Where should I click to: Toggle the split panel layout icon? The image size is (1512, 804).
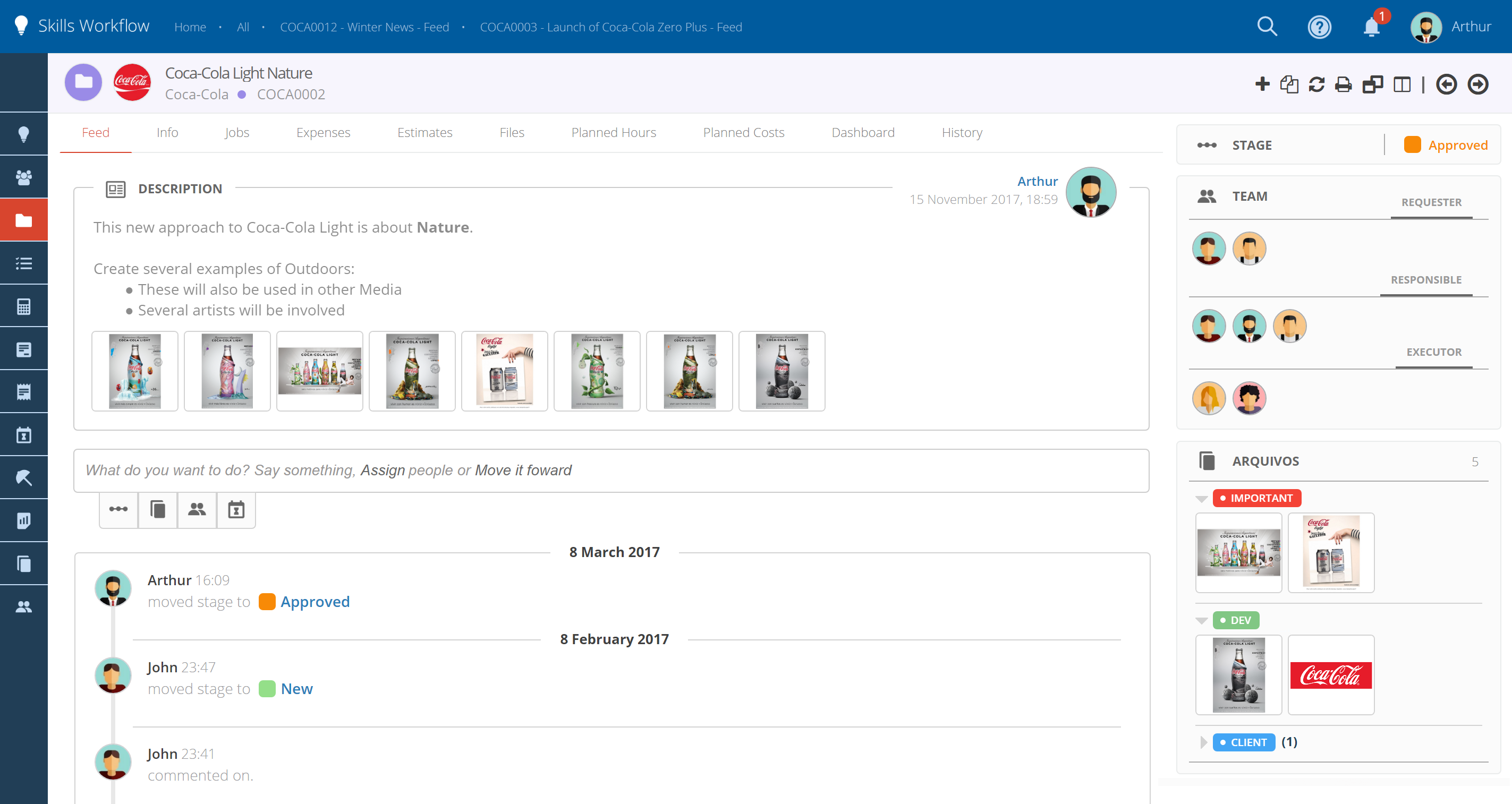point(1402,84)
